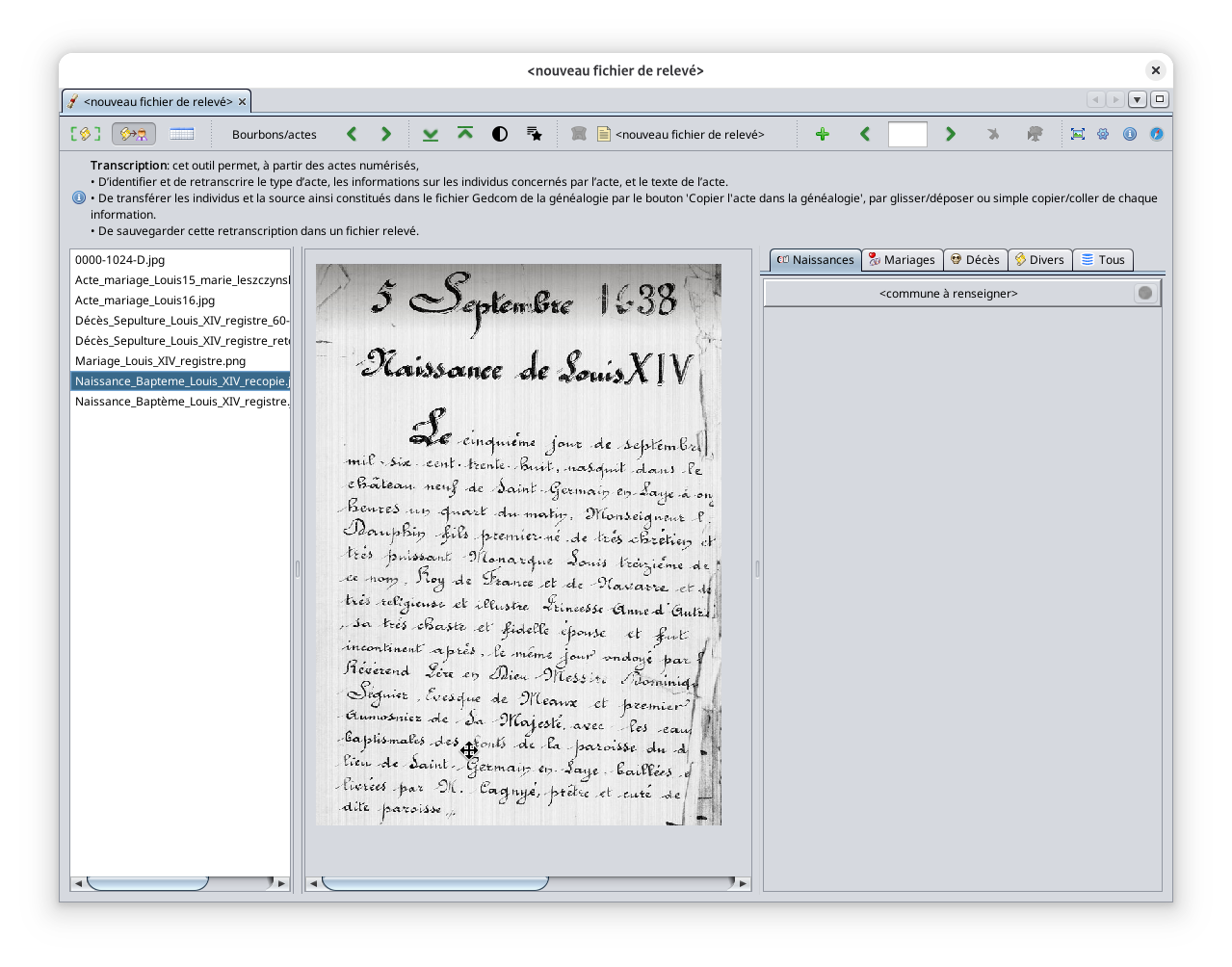
Task: Open settings with the blue gear icon
Action: (1103, 134)
